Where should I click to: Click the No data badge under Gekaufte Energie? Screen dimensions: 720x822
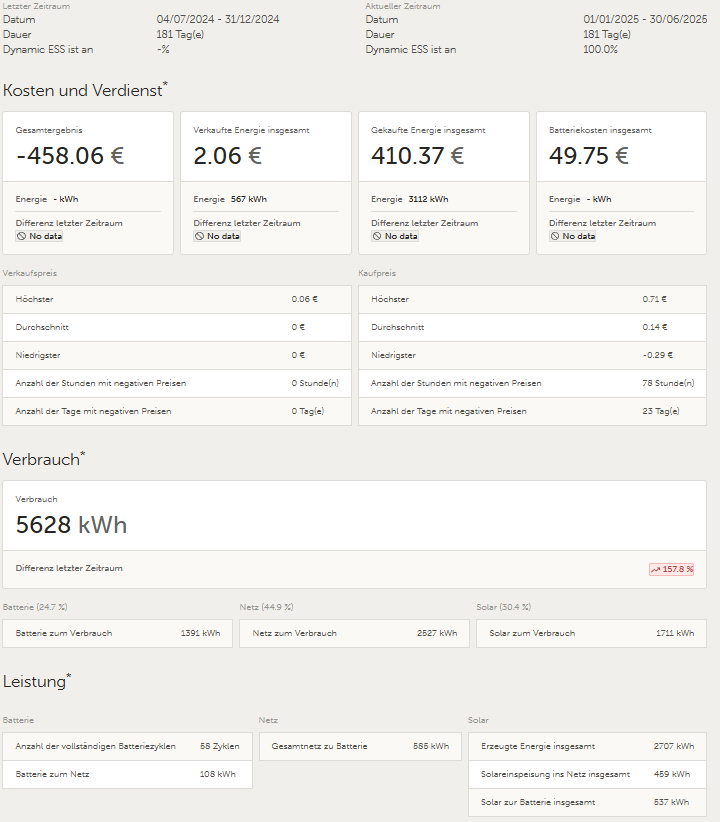pos(395,236)
